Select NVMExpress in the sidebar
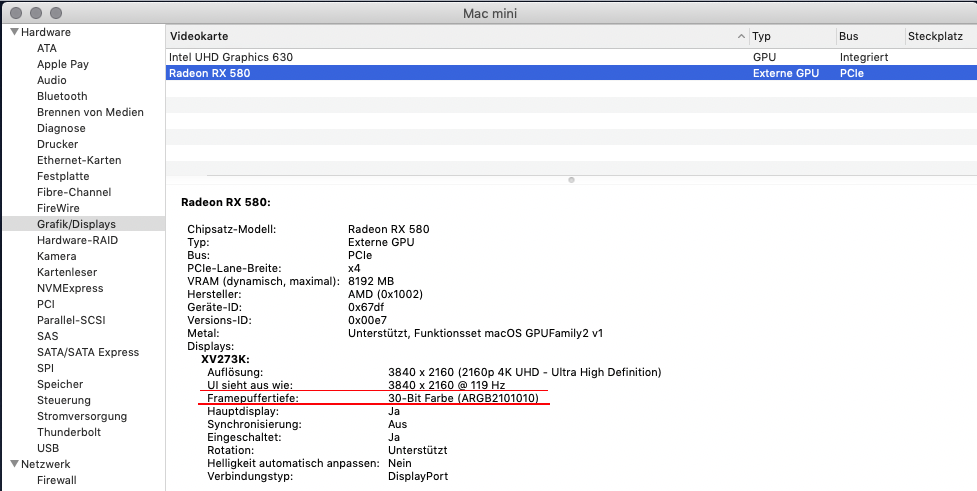The image size is (977, 491). click(x=70, y=288)
